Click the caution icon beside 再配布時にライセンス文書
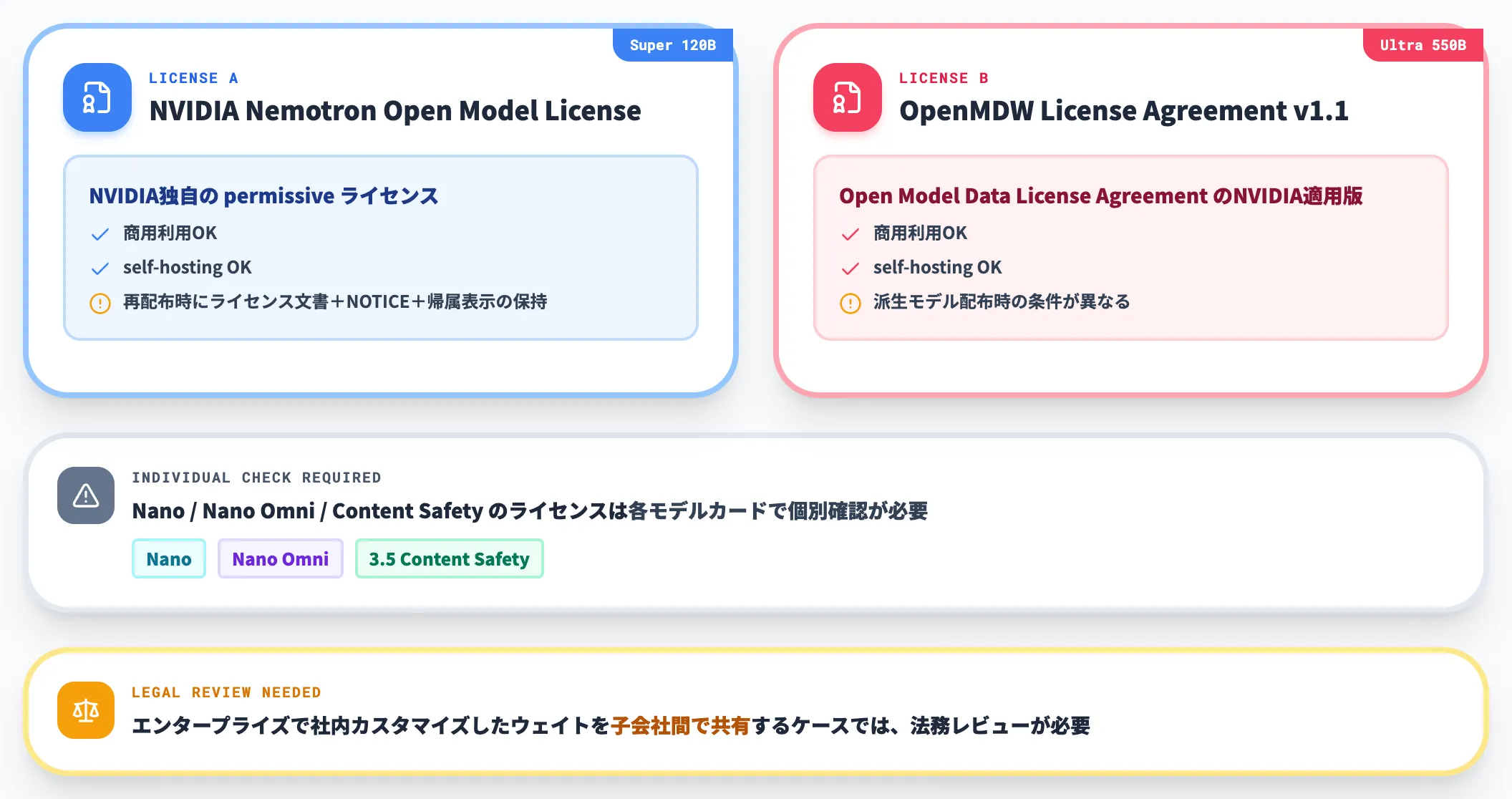The width and height of the screenshot is (1512, 799). coord(100,303)
